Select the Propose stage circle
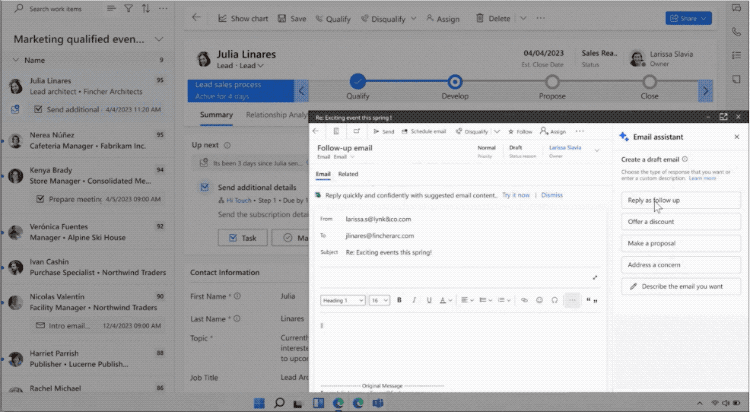The image size is (750, 412). pyautogui.click(x=552, y=82)
